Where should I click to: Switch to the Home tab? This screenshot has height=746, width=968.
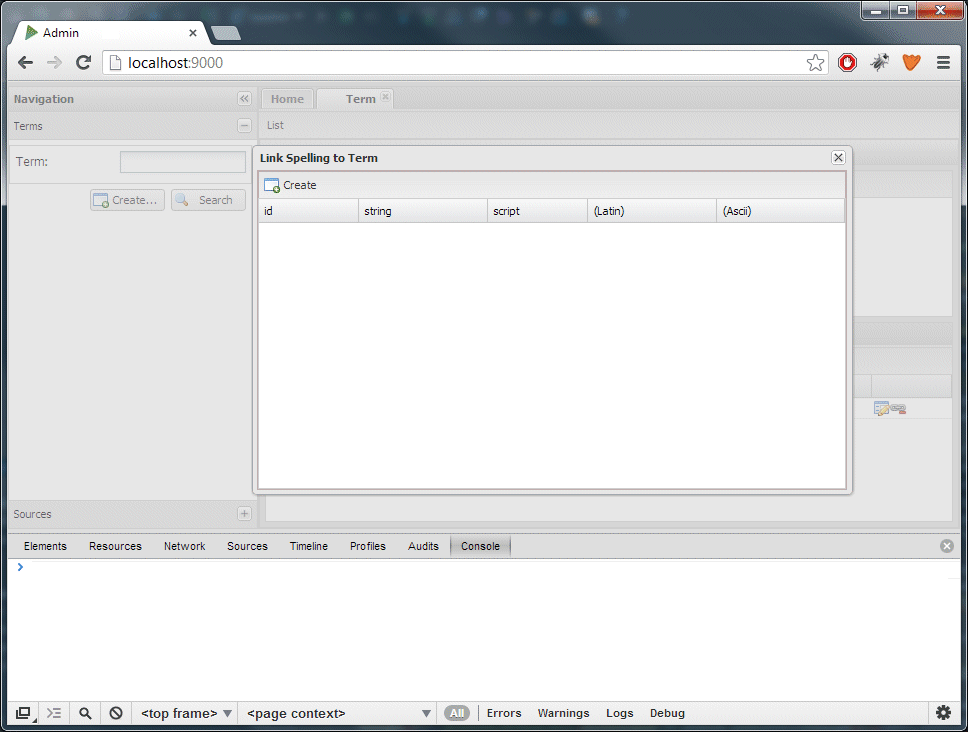click(287, 99)
